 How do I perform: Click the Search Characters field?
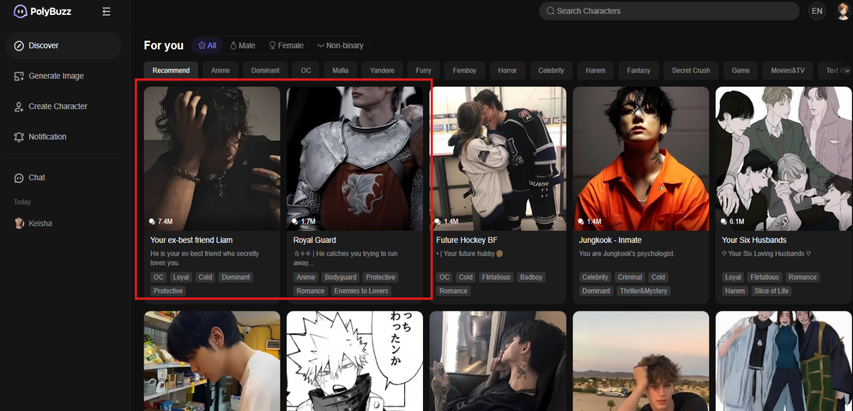[669, 11]
